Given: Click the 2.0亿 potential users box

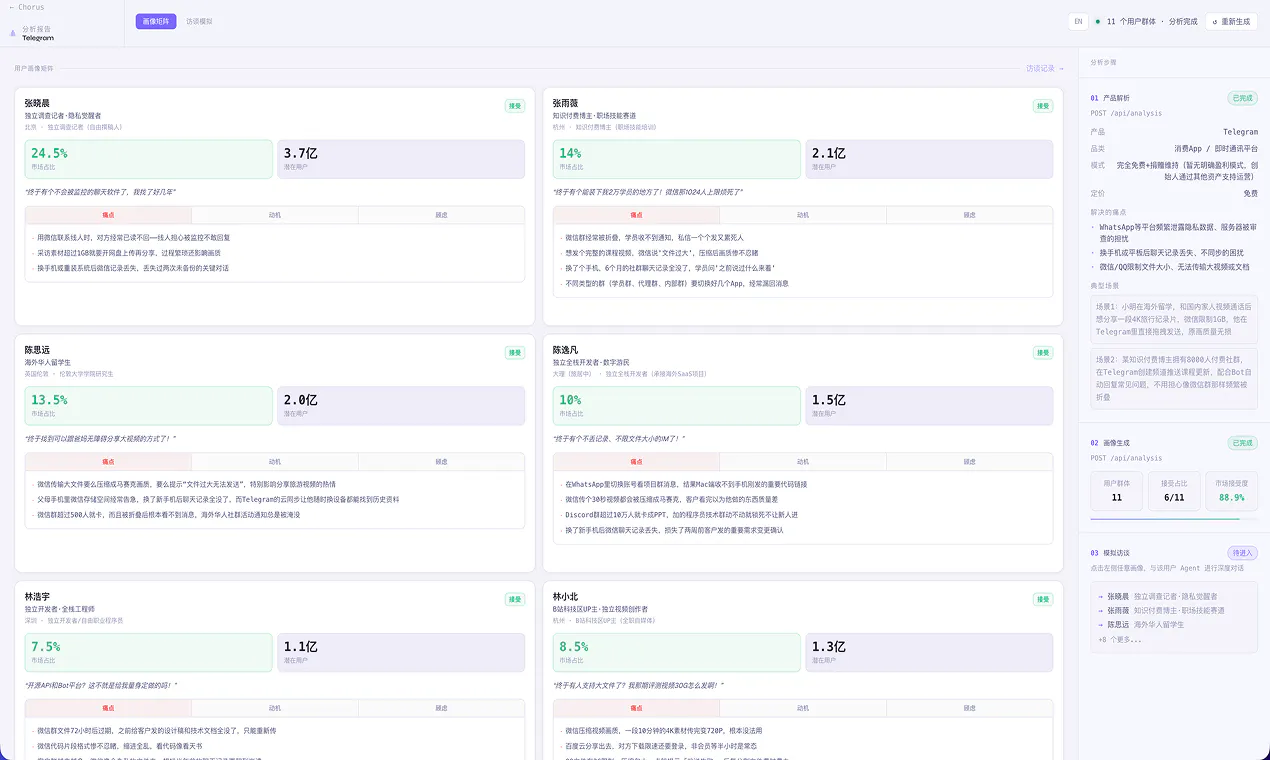Looking at the screenshot, I should point(401,406).
